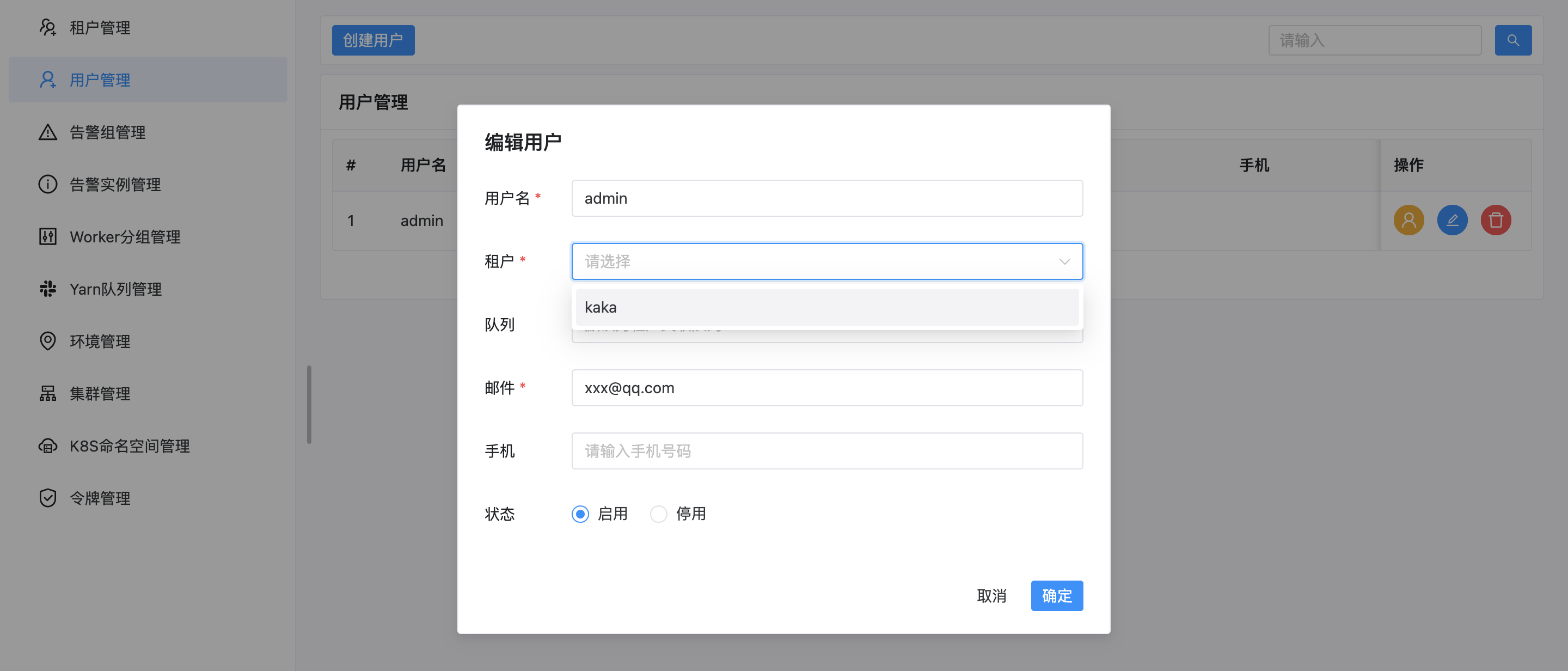Screen dimensions: 1568x671
Task: Open the K8S命名空间管理 via its icon
Action: (x=47, y=446)
